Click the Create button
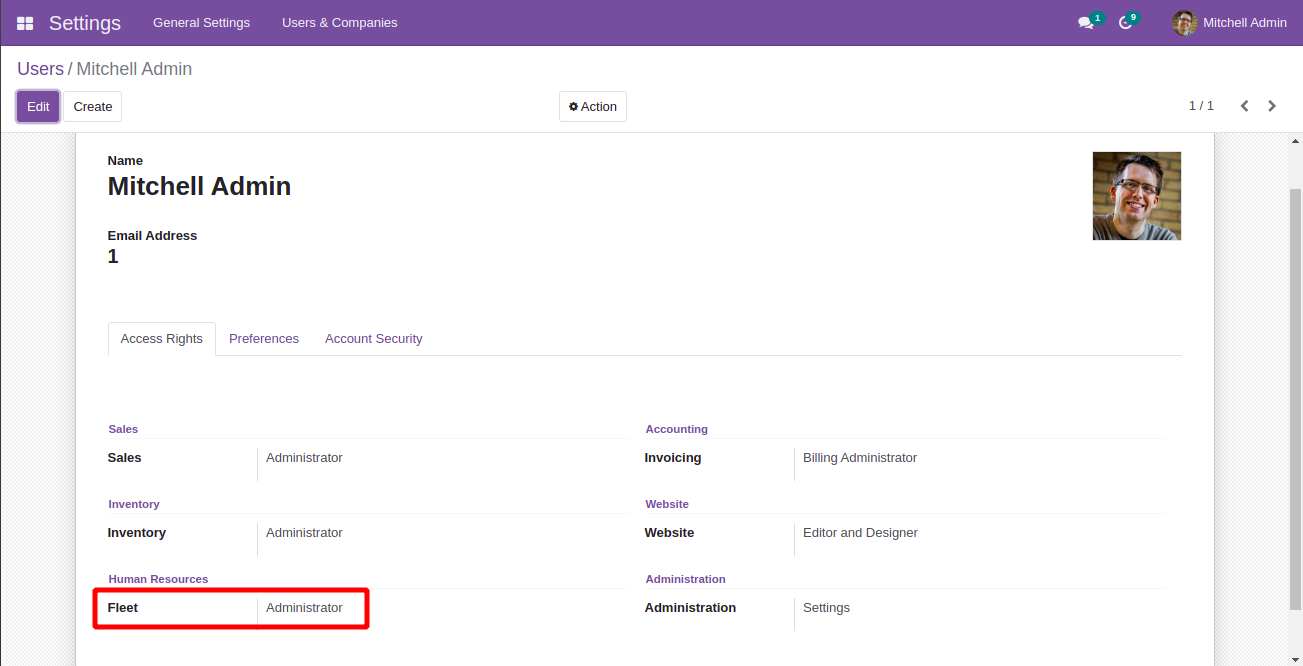Screen dimensions: 1303x666 point(93,107)
